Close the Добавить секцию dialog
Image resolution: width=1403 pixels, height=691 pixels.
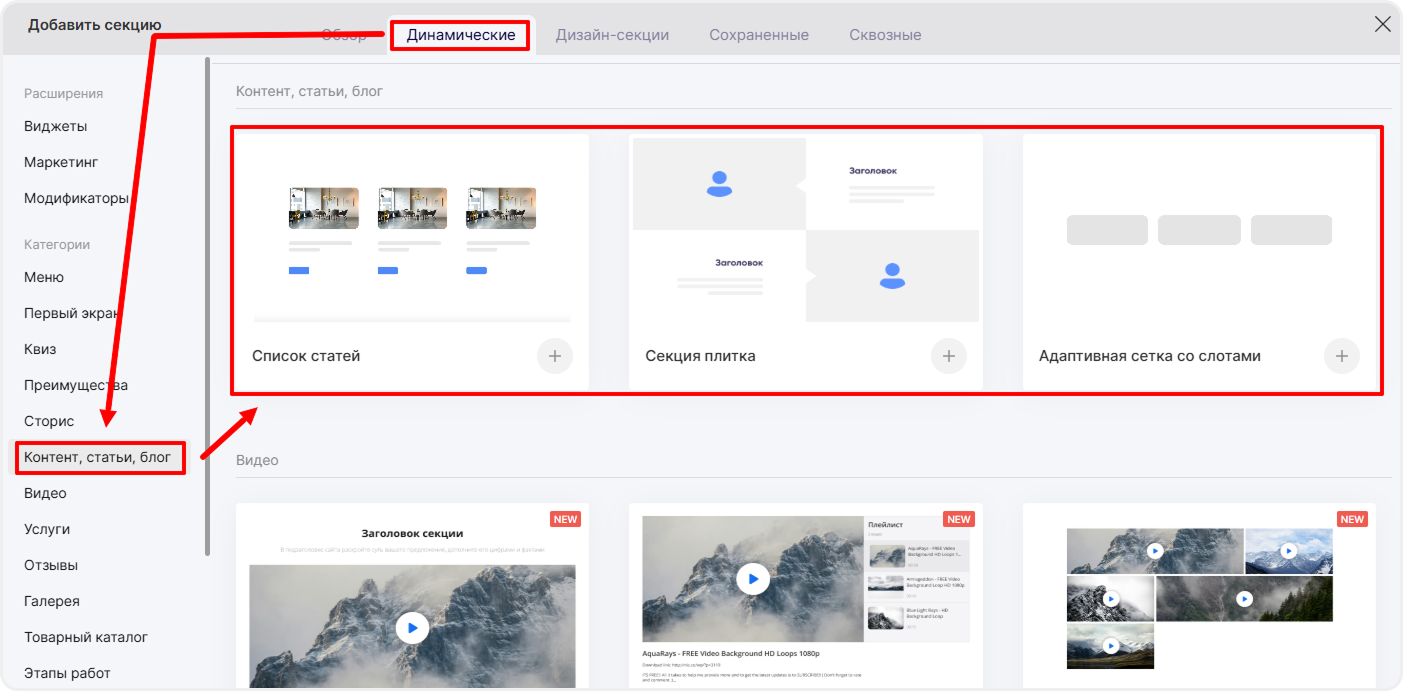coord(1382,25)
